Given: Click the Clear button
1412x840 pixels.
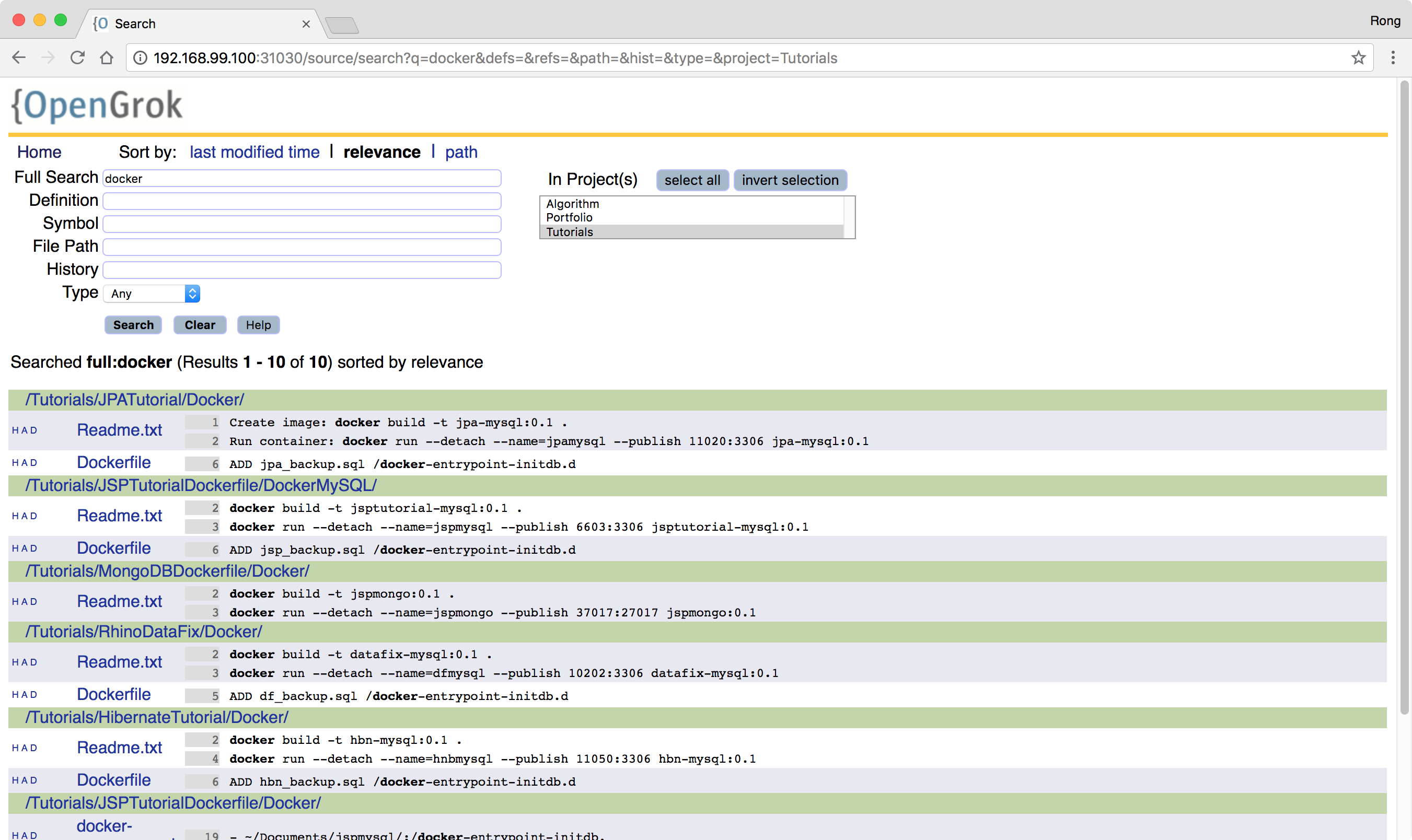Looking at the screenshot, I should pos(200,325).
